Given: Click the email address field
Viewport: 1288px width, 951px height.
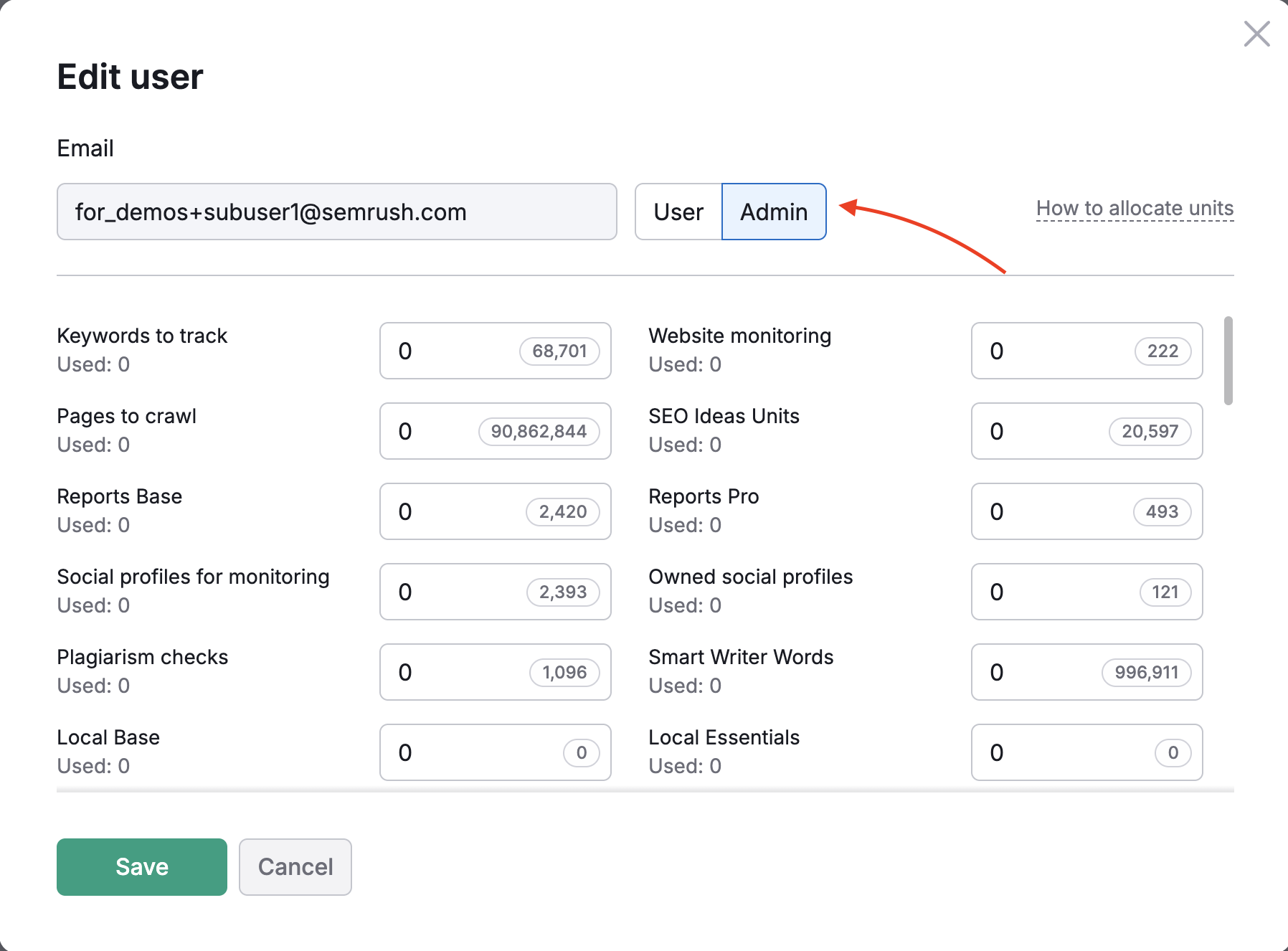Looking at the screenshot, I should pos(337,212).
